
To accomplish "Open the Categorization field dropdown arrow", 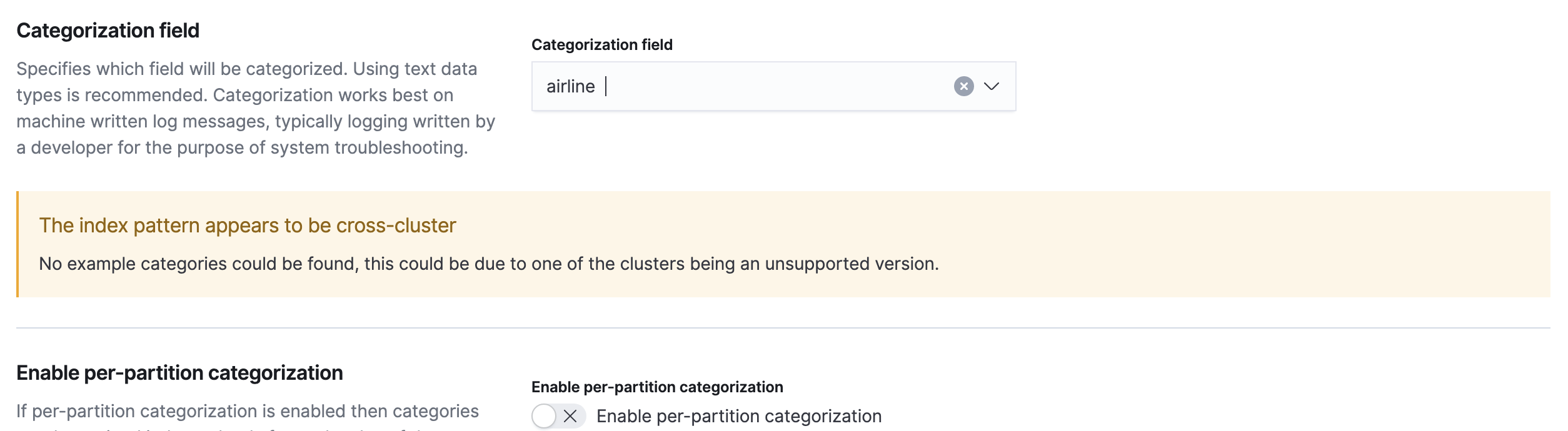I will point(992,86).
